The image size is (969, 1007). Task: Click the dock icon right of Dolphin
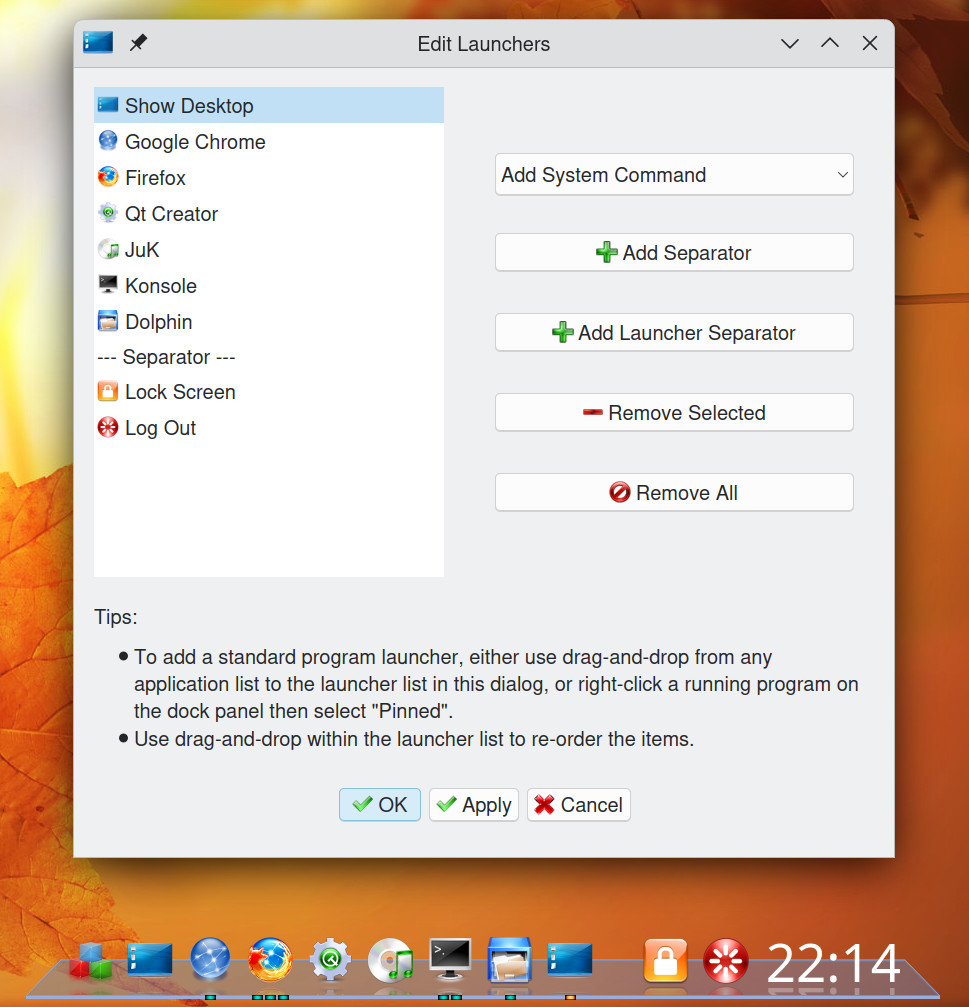tap(570, 959)
